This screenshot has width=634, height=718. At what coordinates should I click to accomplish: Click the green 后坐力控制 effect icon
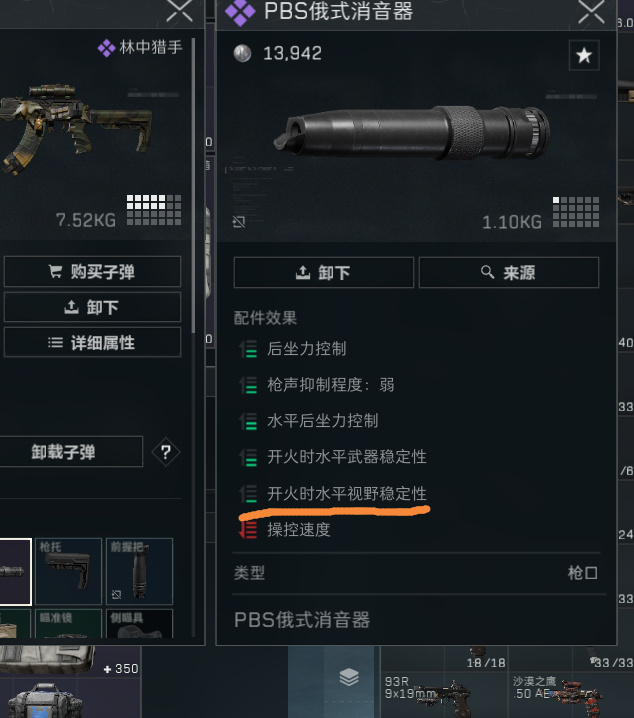pyautogui.click(x=248, y=349)
